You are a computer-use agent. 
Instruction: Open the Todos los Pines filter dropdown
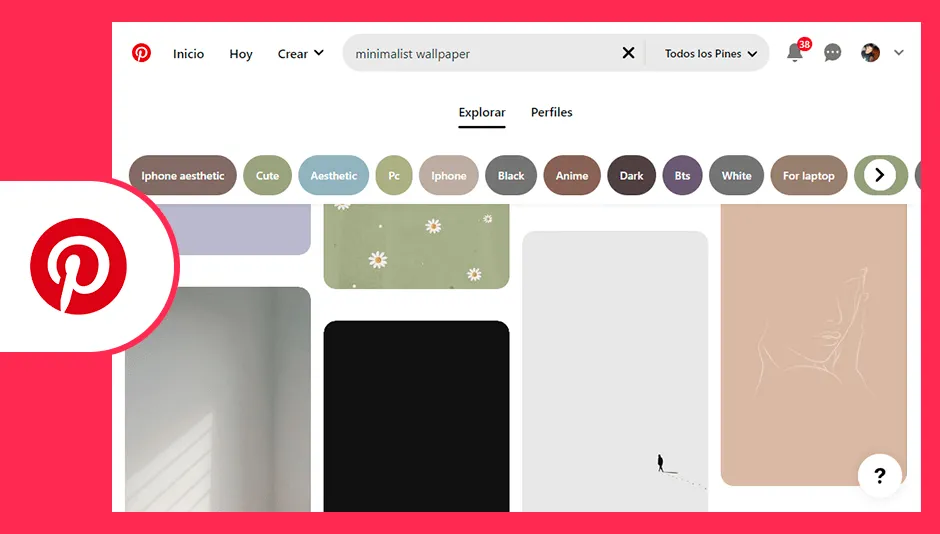710,53
